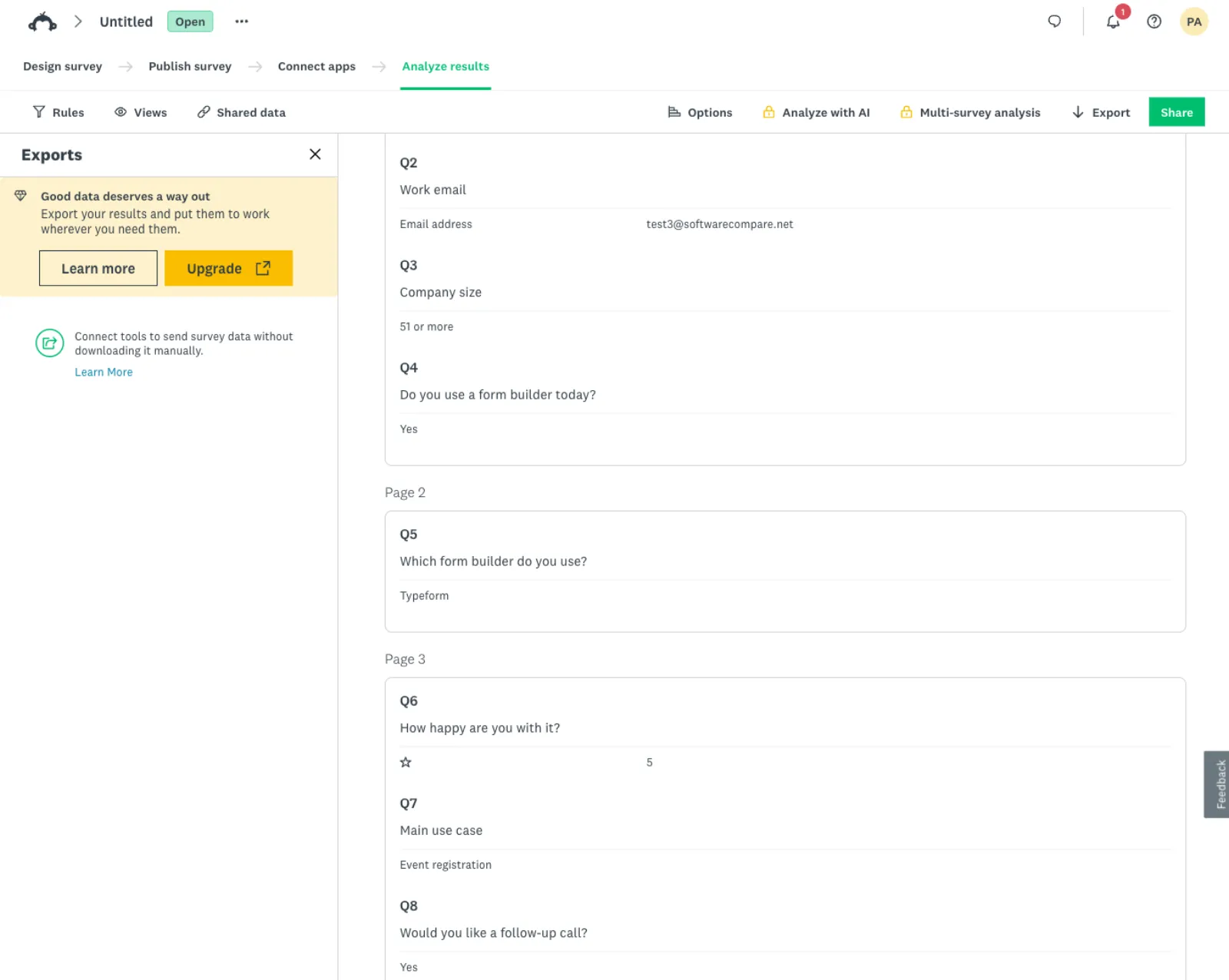Click the star rating icon in Q6

click(x=406, y=763)
